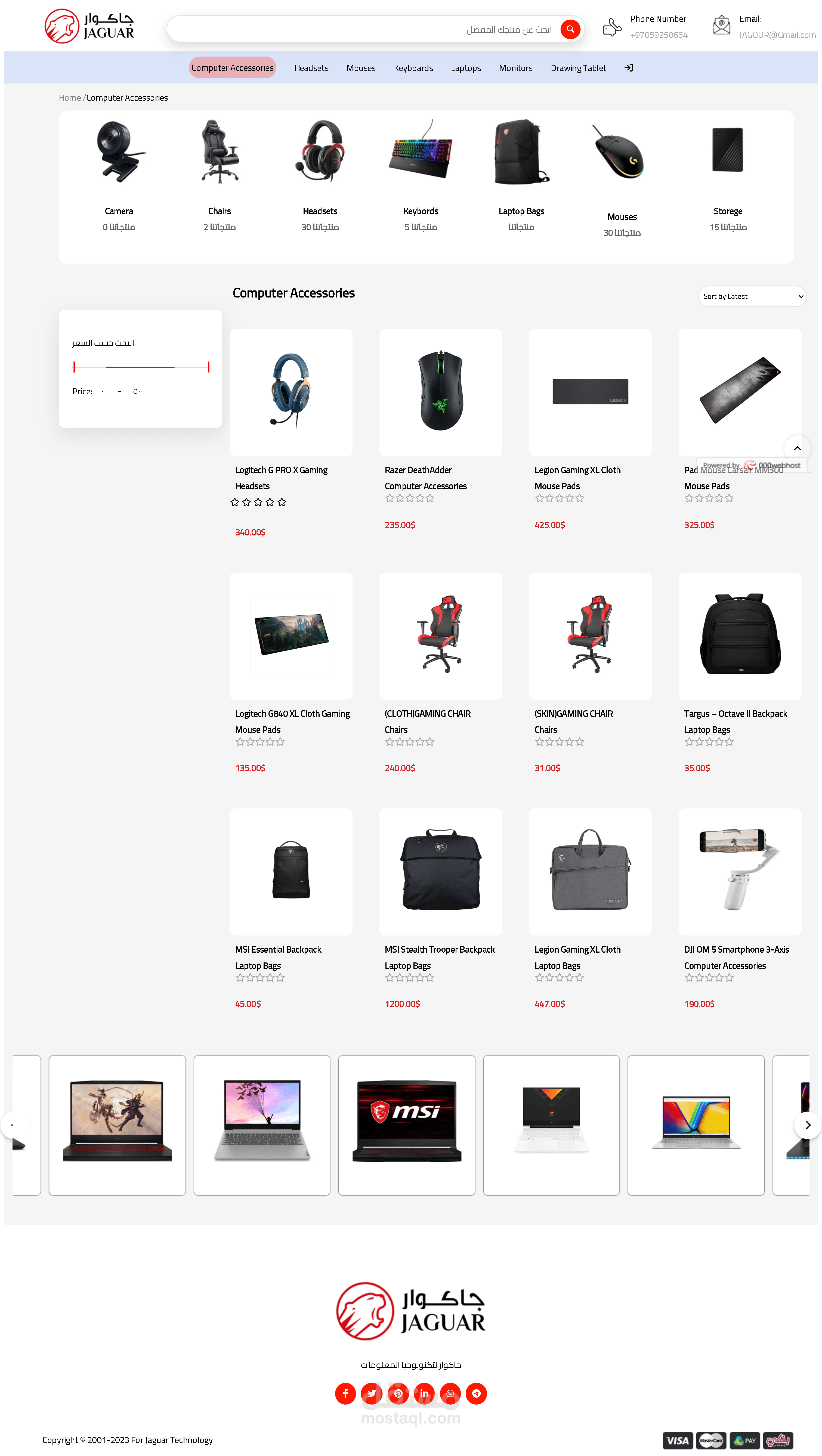Screen dimensions: 822x1456
Task: Select the Drawing Tablet menu item
Action: click(578, 68)
